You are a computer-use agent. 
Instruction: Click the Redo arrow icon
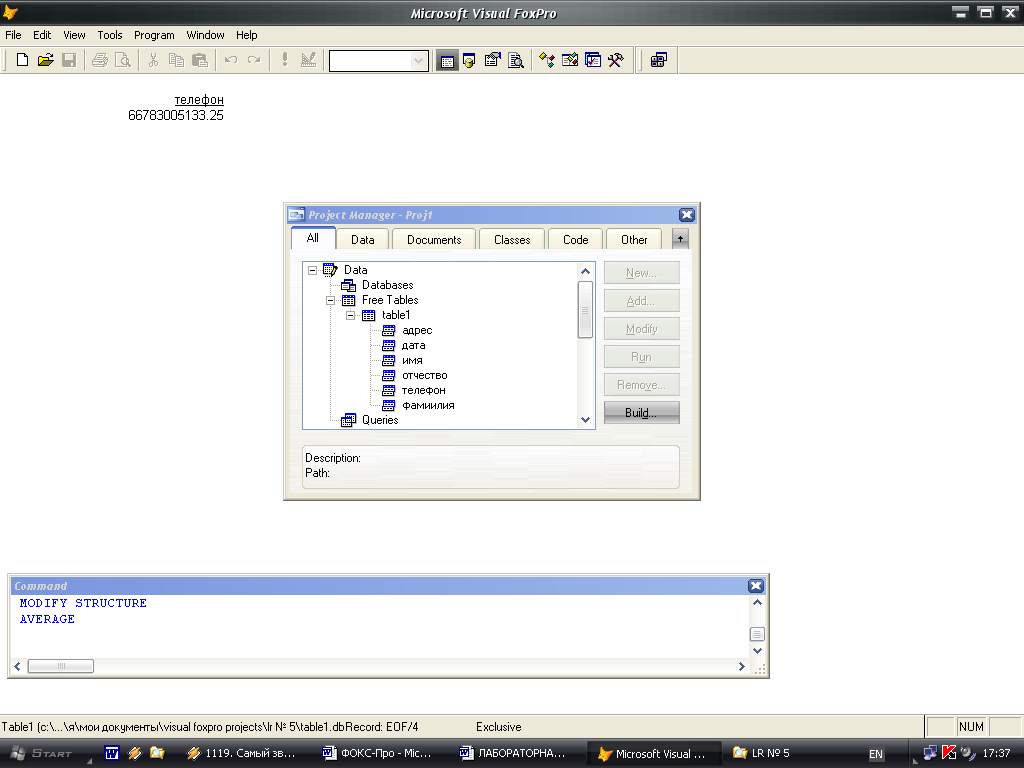(254, 60)
